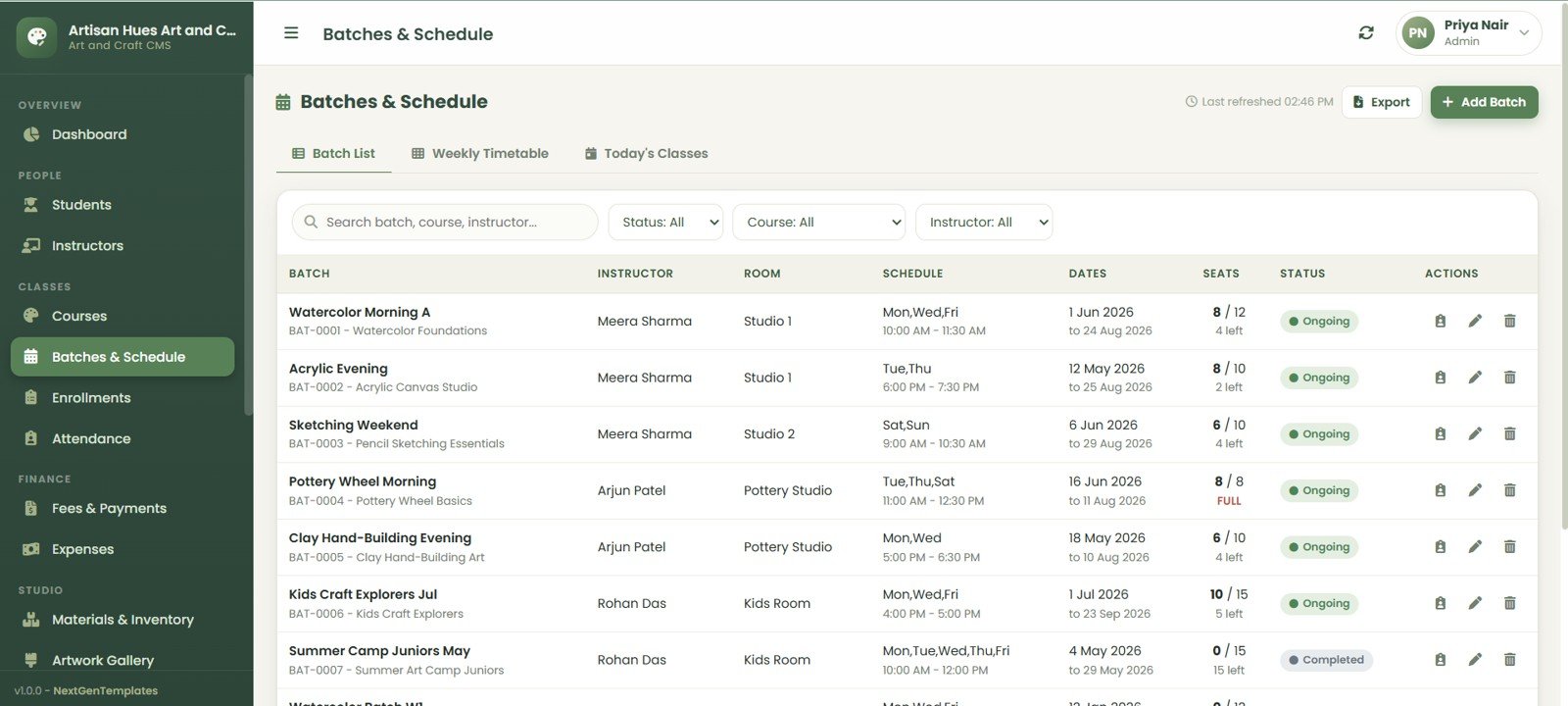Open attendance icon for Watercolor Morning A
The width and height of the screenshot is (1568, 706).
pyautogui.click(x=1440, y=321)
